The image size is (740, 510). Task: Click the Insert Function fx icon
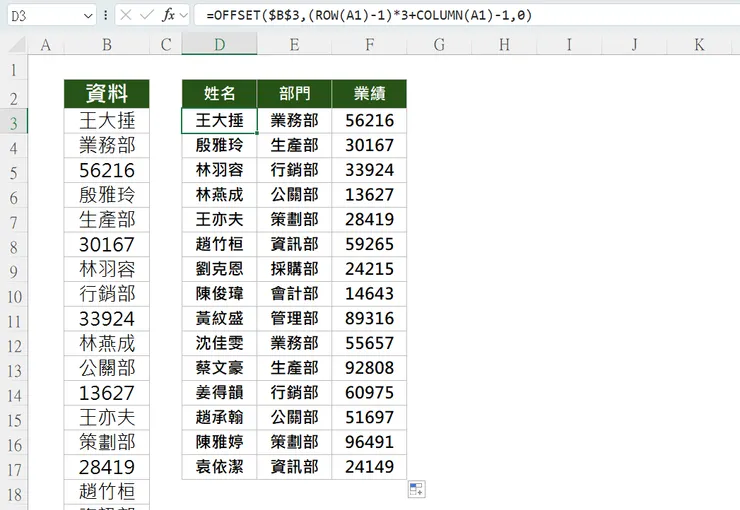tap(168, 15)
